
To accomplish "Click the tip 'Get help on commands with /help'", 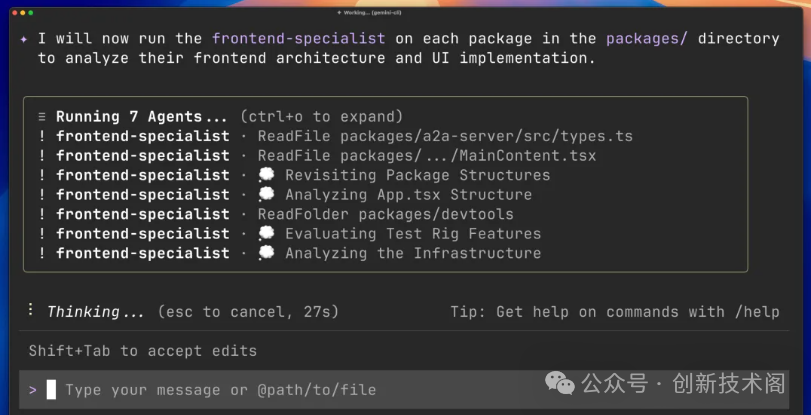I will 615,312.
